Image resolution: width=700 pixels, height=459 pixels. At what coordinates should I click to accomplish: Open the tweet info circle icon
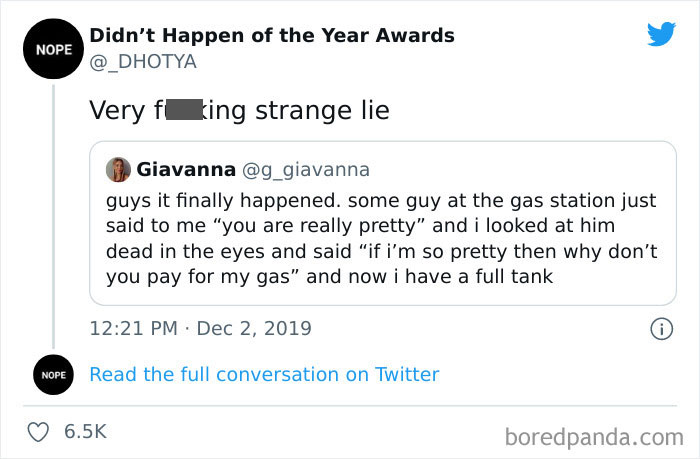coord(660,328)
